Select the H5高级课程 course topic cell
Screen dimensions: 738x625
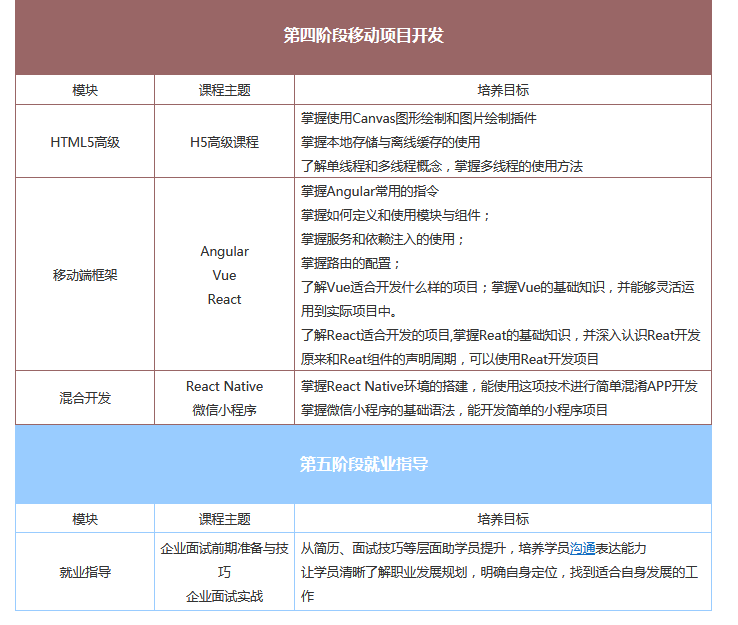(x=224, y=142)
